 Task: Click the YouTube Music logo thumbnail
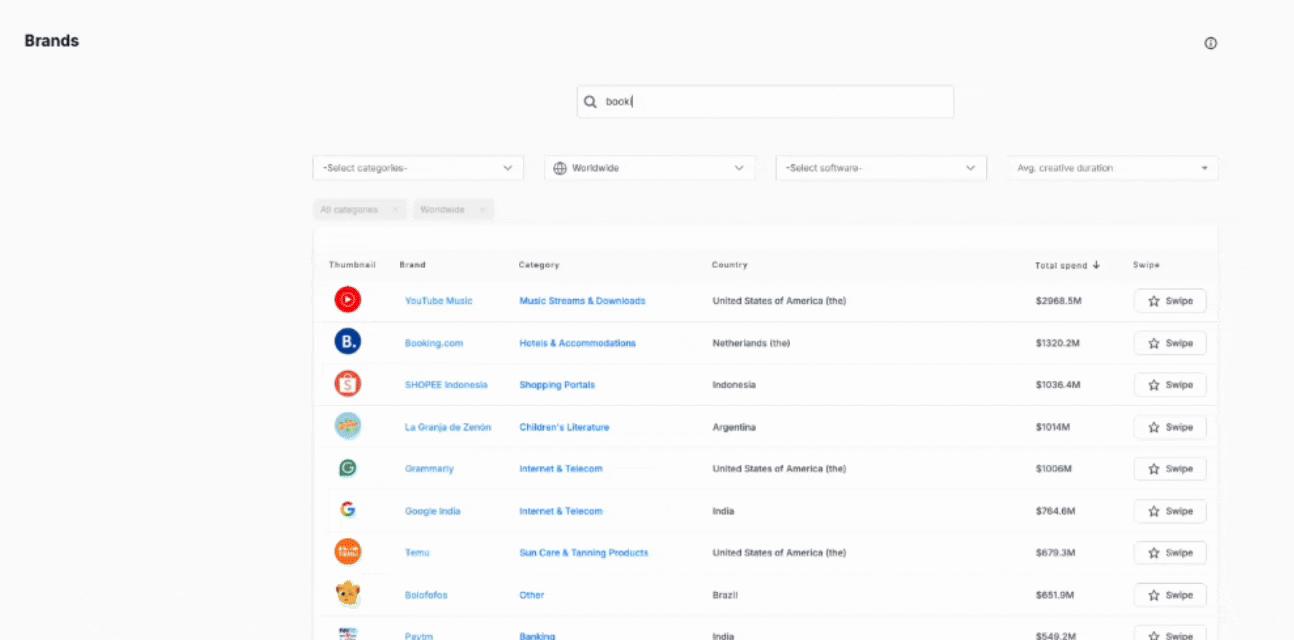click(347, 300)
